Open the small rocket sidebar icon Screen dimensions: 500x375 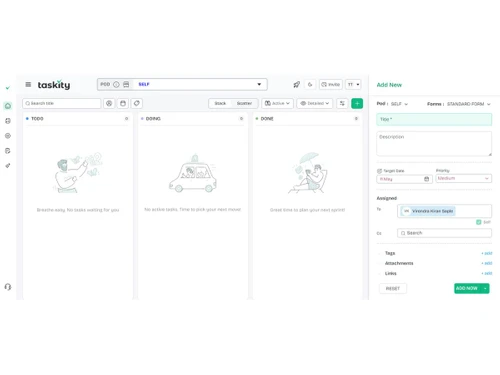pos(8,165)
